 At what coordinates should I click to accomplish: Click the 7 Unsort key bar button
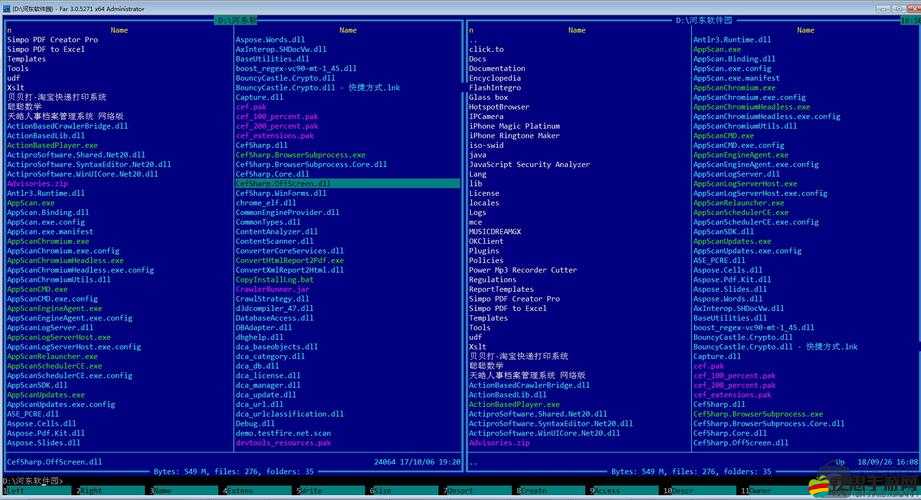(478, 491)
